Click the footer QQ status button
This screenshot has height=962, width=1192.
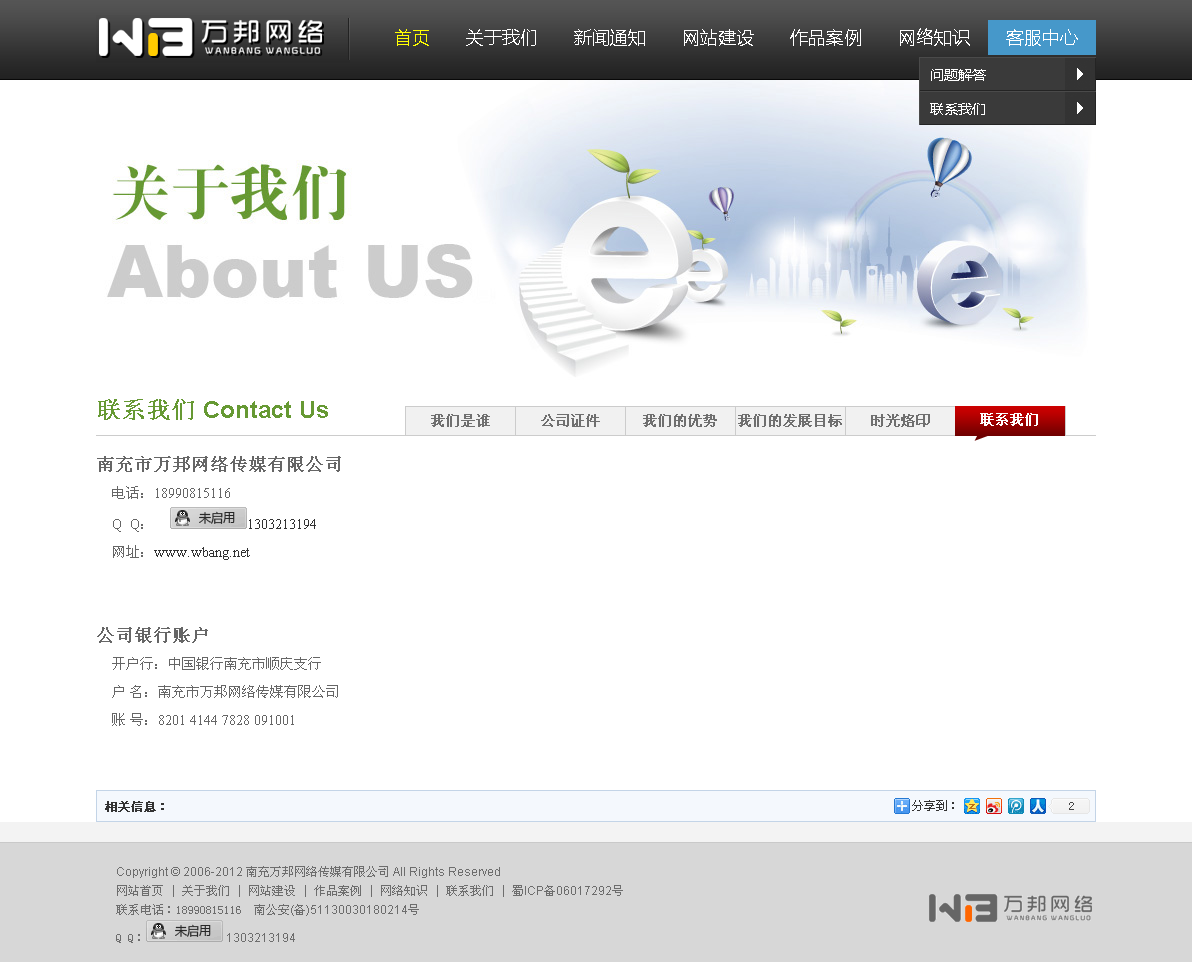(184, 932)
